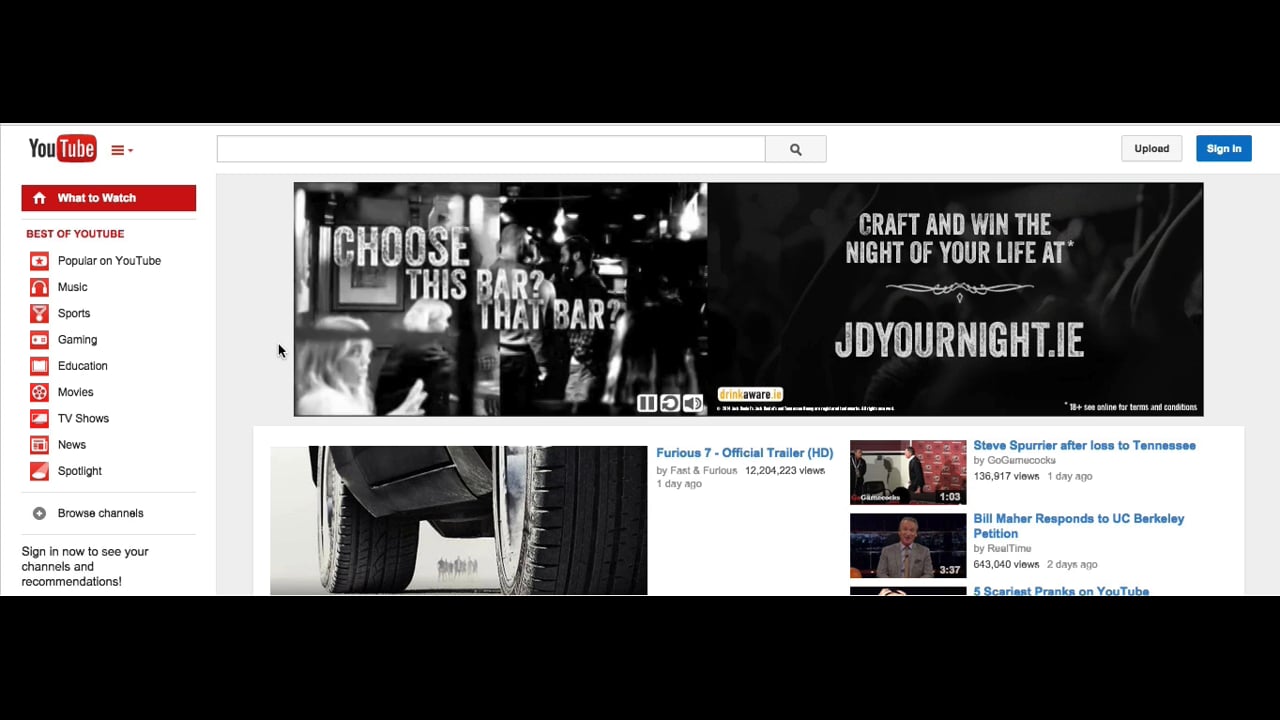Select What to Watch in sidebar
Viewport: 1280px width, 720px height.
coord(109,198)
